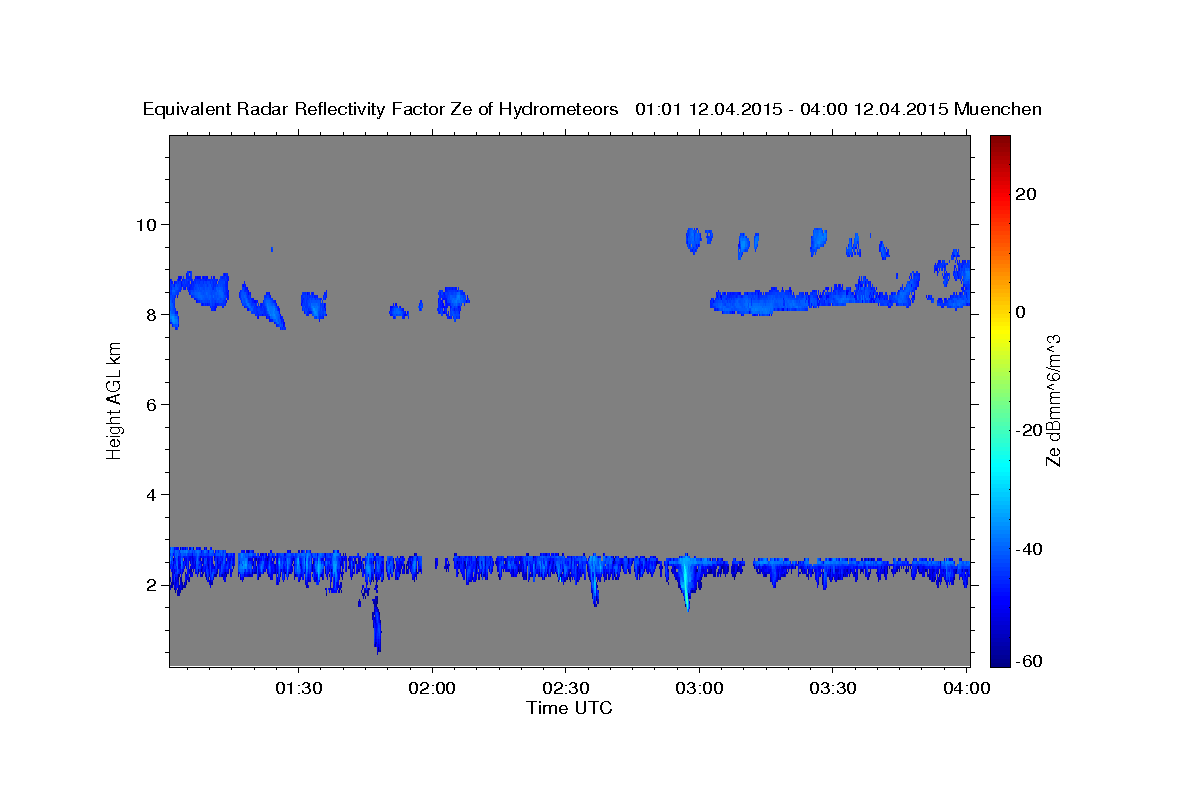Click the 'Height AGL km' axis label

pyautogui.click(x=114, y=401)
